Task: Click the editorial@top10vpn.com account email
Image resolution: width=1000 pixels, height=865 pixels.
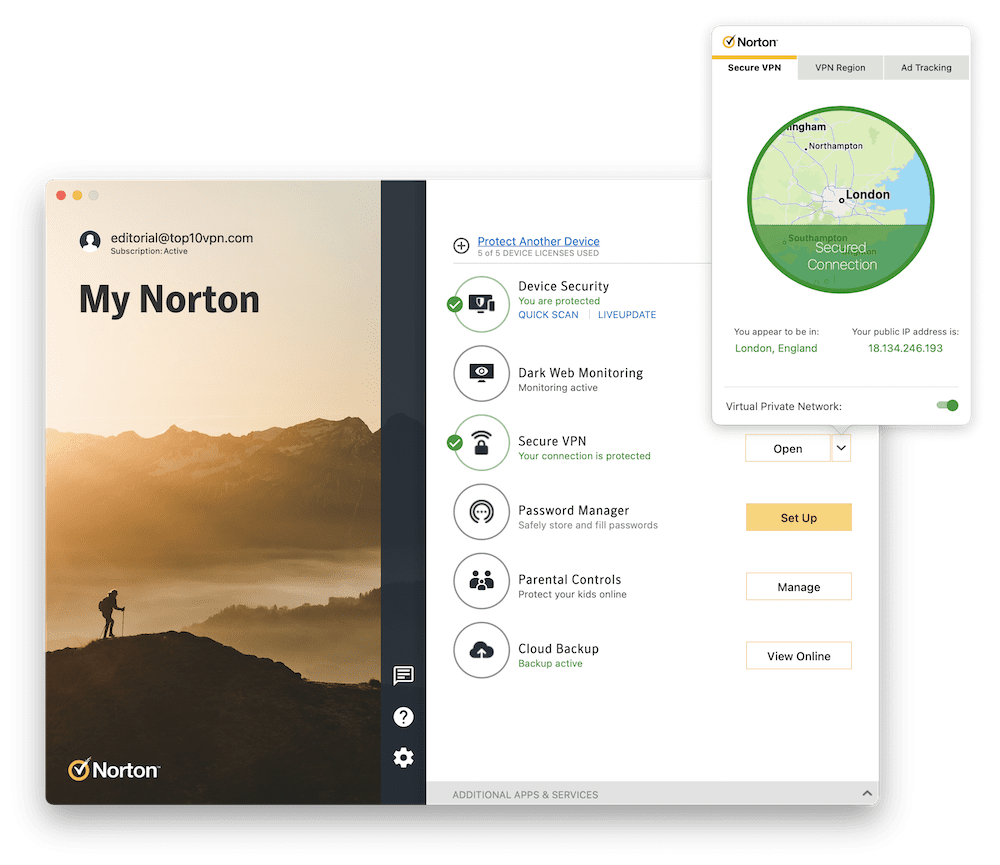Action: 182,238
